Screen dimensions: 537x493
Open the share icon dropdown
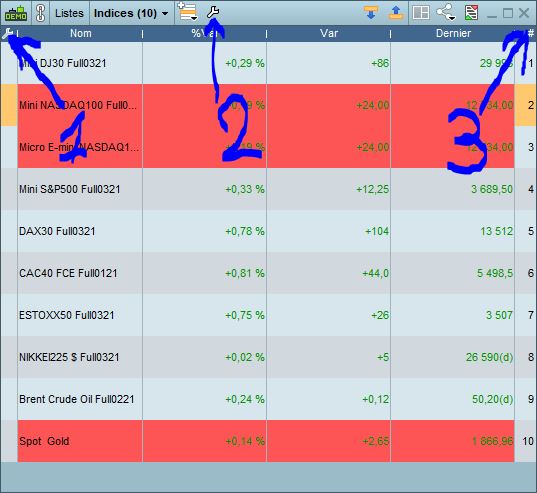446,13
